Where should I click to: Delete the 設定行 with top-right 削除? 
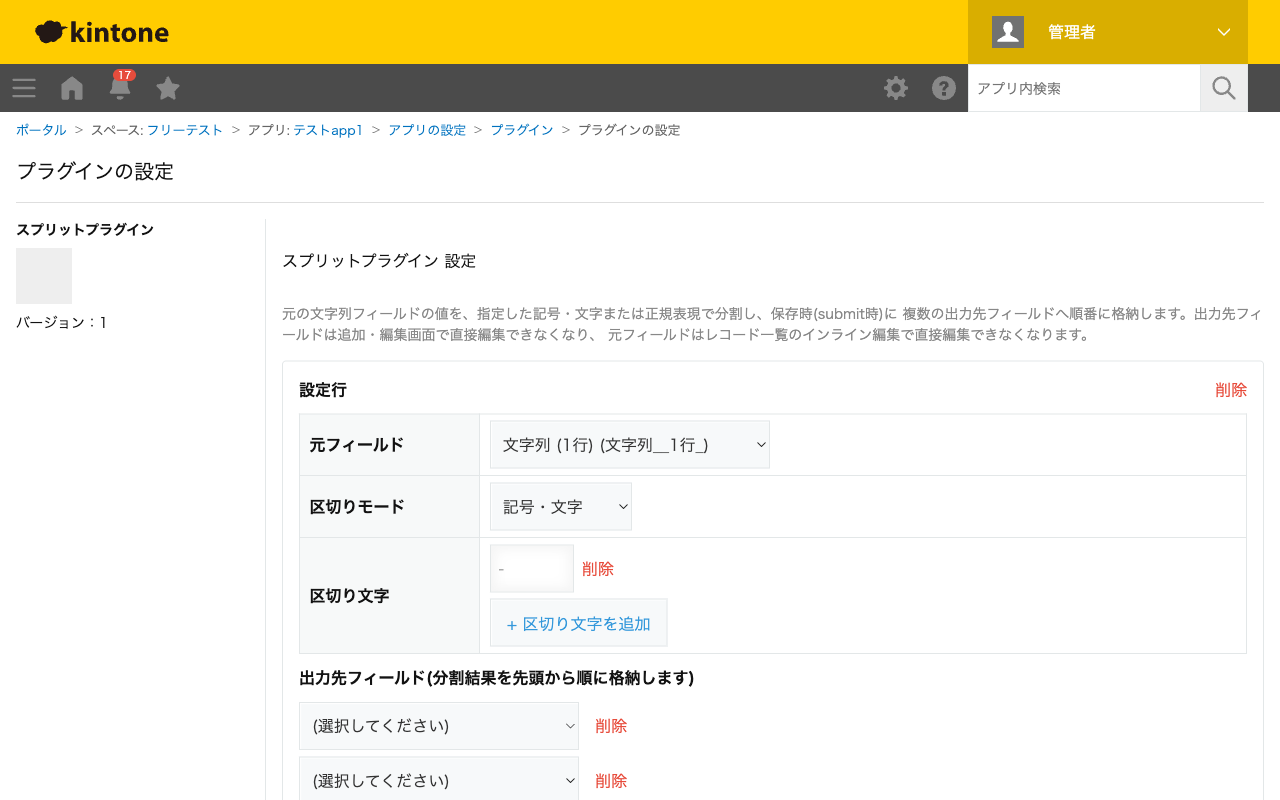pos(1231,390)
